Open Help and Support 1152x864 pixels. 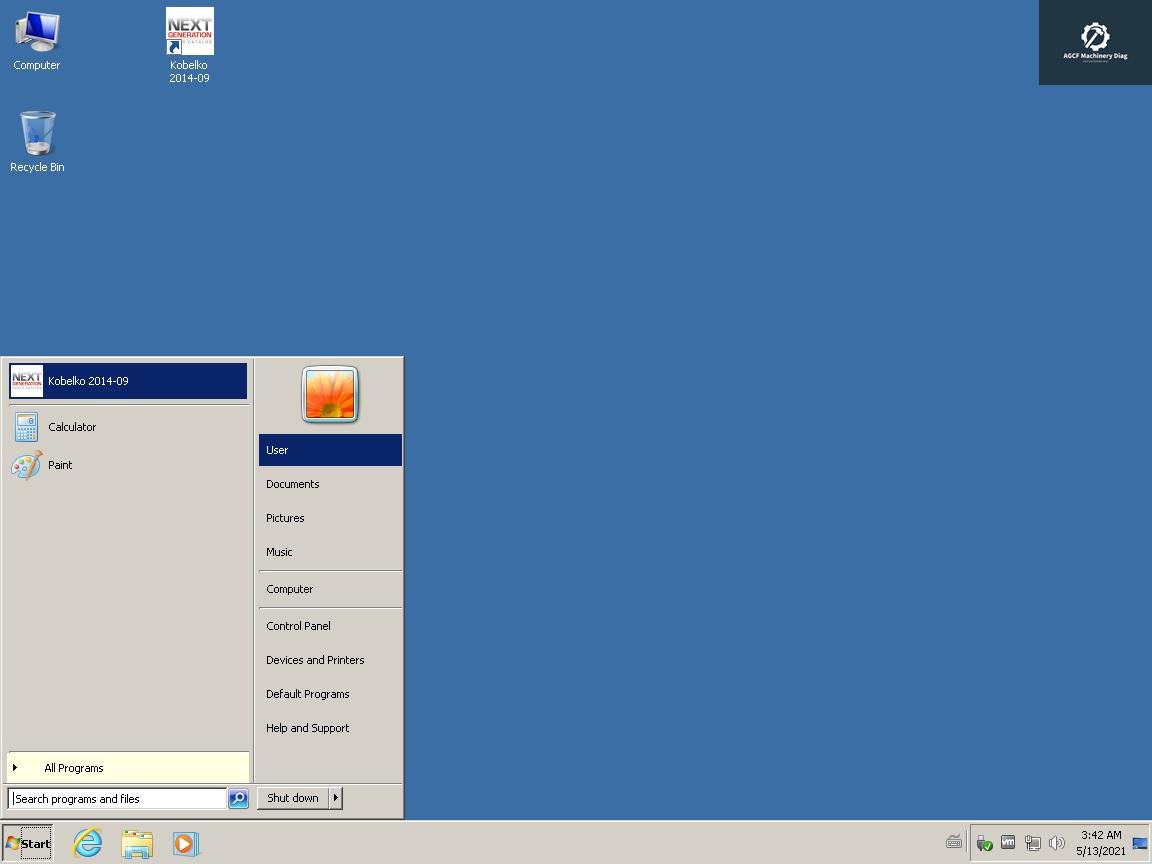coord(307,728)
